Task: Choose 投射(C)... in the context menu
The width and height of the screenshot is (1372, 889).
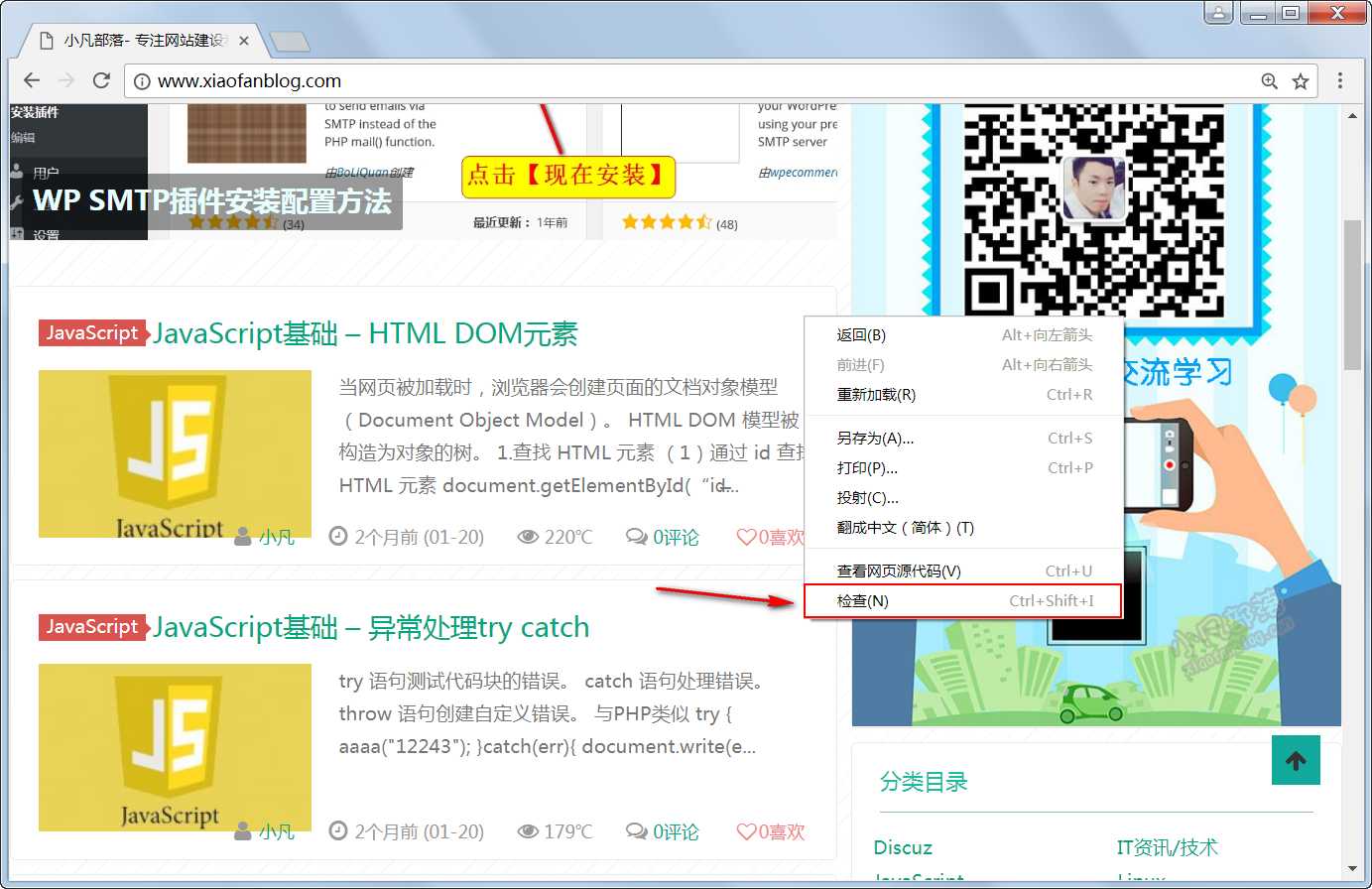Action: pos(963,498)
